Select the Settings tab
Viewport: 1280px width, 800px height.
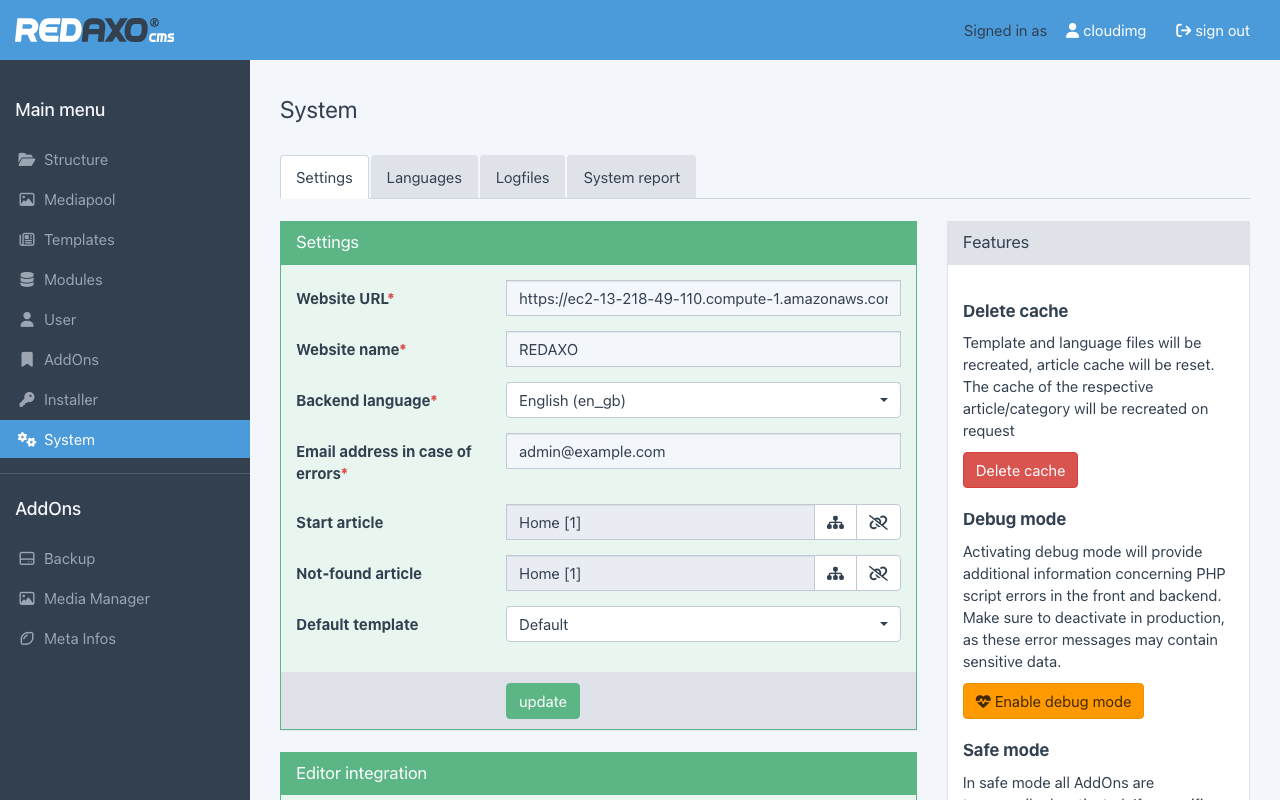click(324, 177)
